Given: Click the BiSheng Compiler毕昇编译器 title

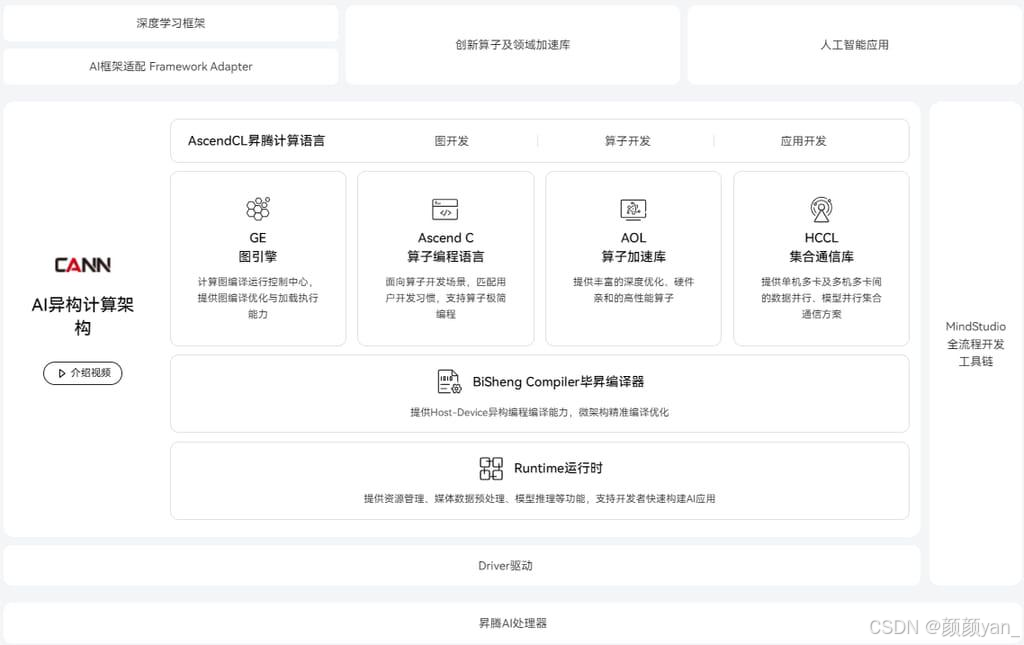Looking at the screenshot, I should coord(558,381).
